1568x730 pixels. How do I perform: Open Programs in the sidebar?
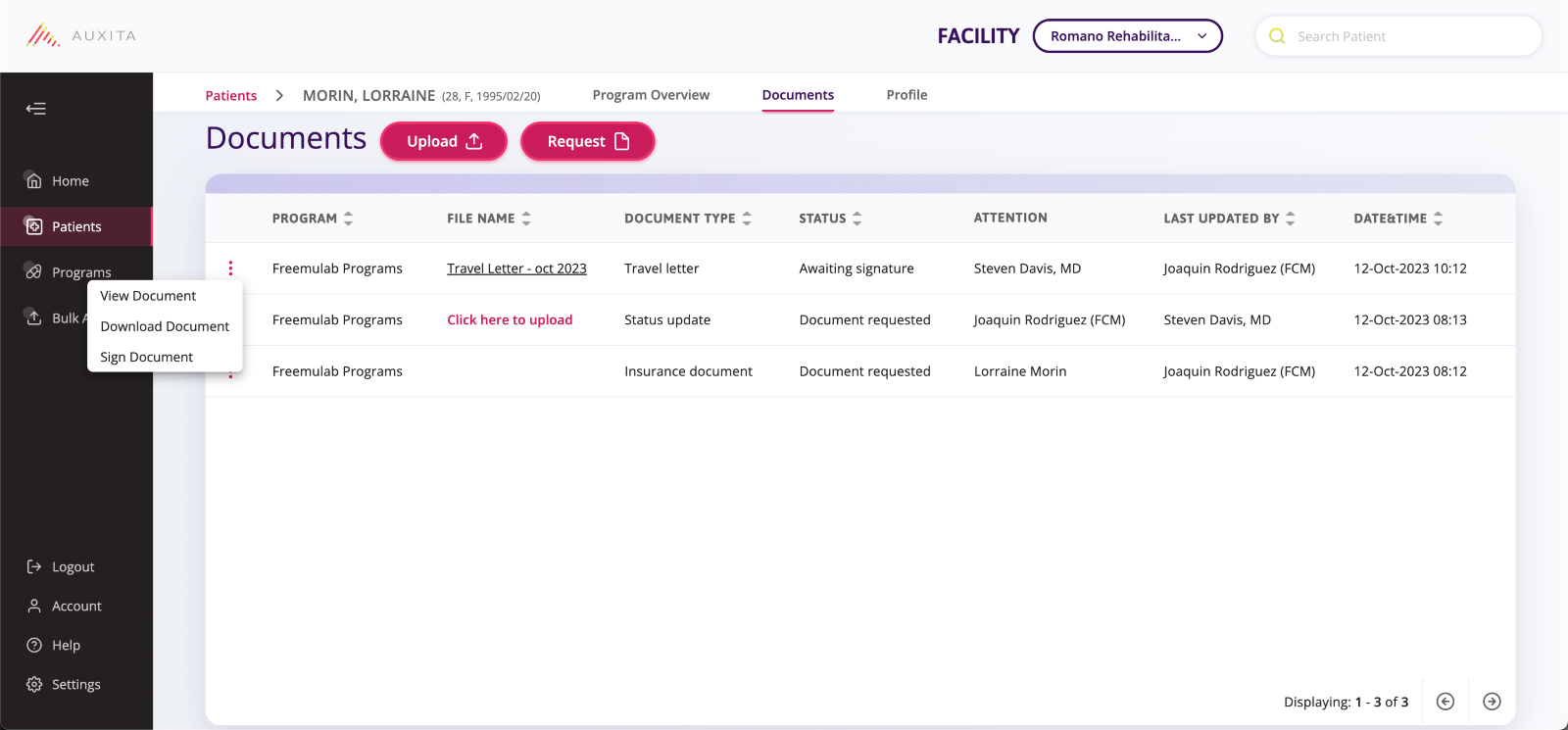click(81, 272)
